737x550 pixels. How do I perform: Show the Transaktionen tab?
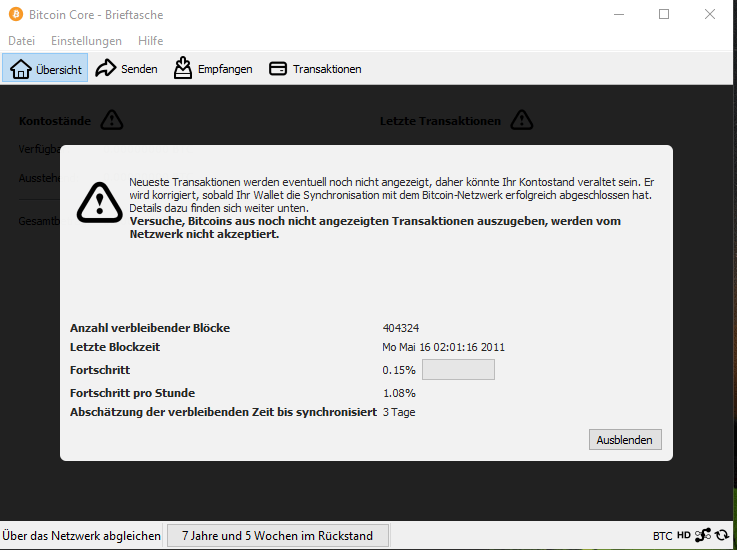tap(315, 69)
